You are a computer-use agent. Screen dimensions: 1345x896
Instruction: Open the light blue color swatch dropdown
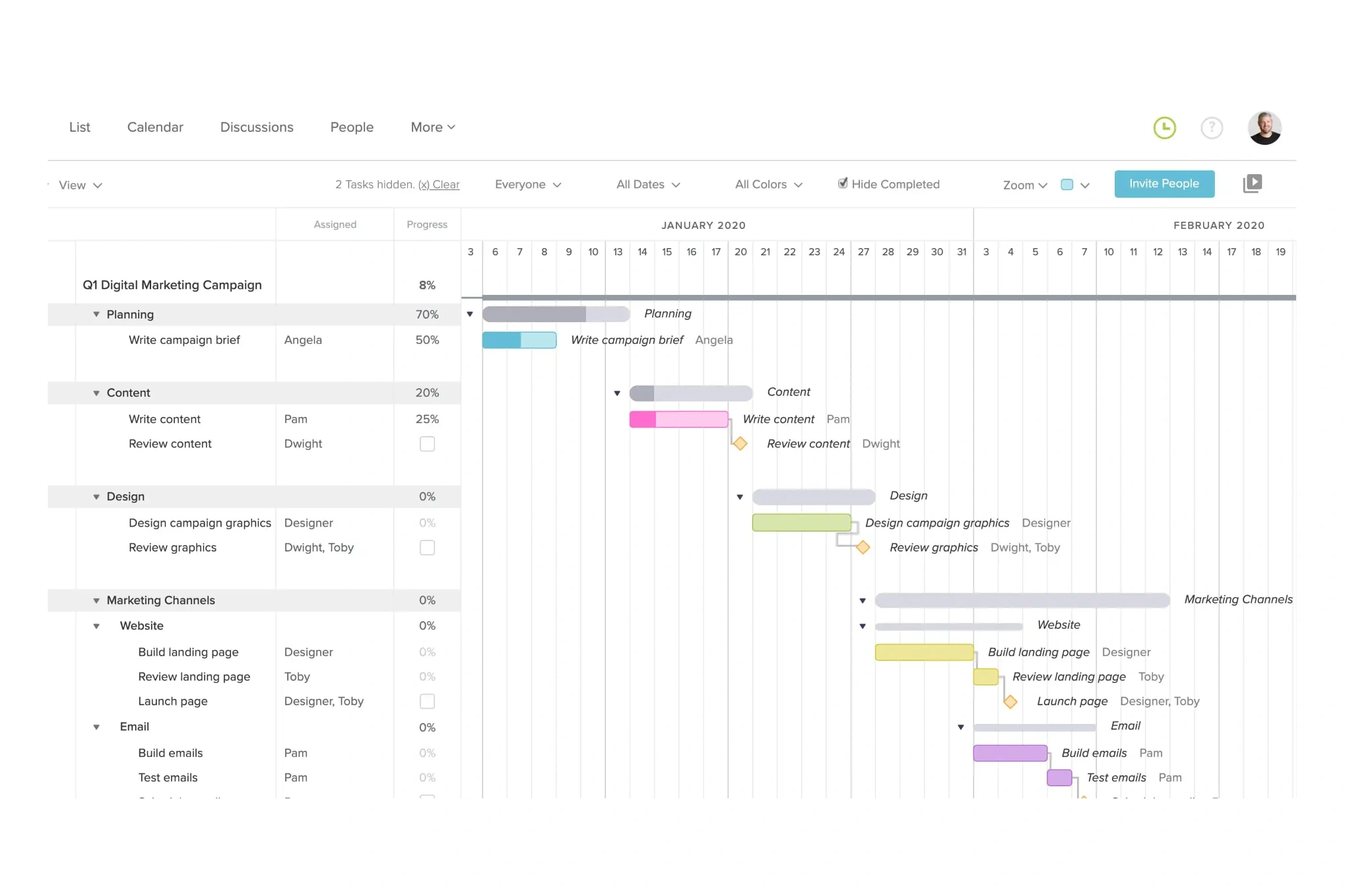tap(1074, 185)
